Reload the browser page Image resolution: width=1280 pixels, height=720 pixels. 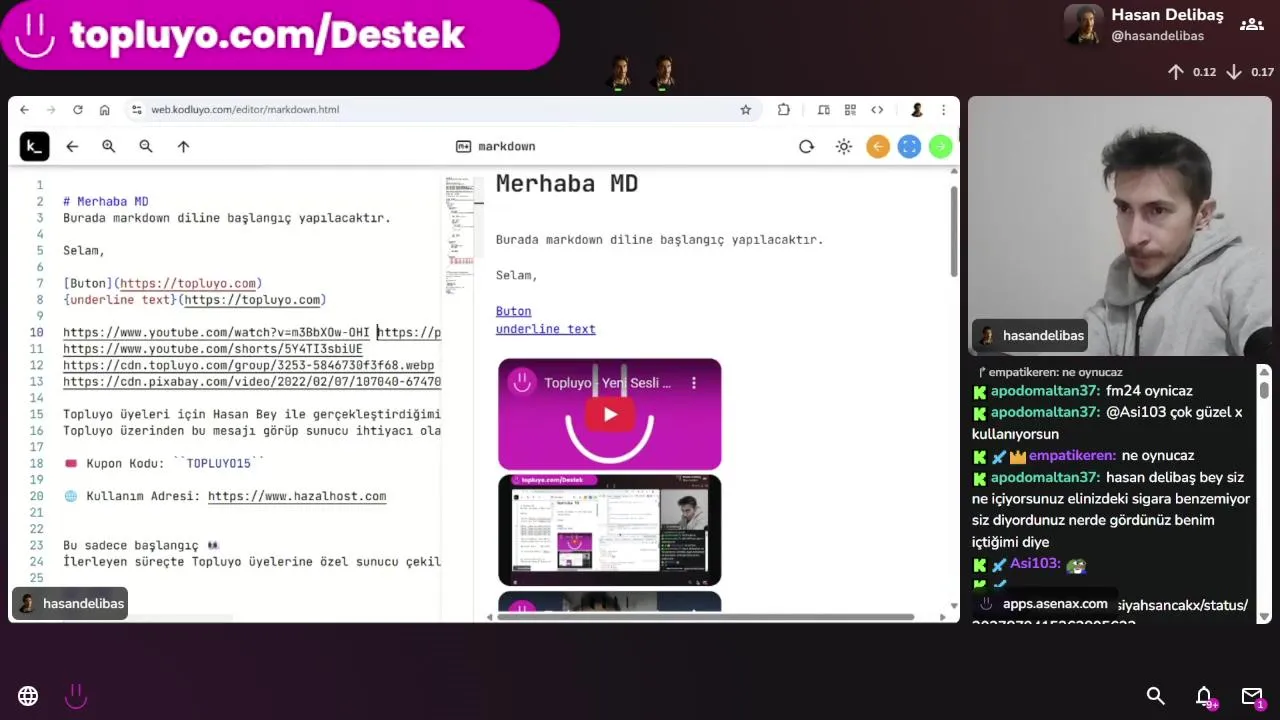click(x=78, y=110)
